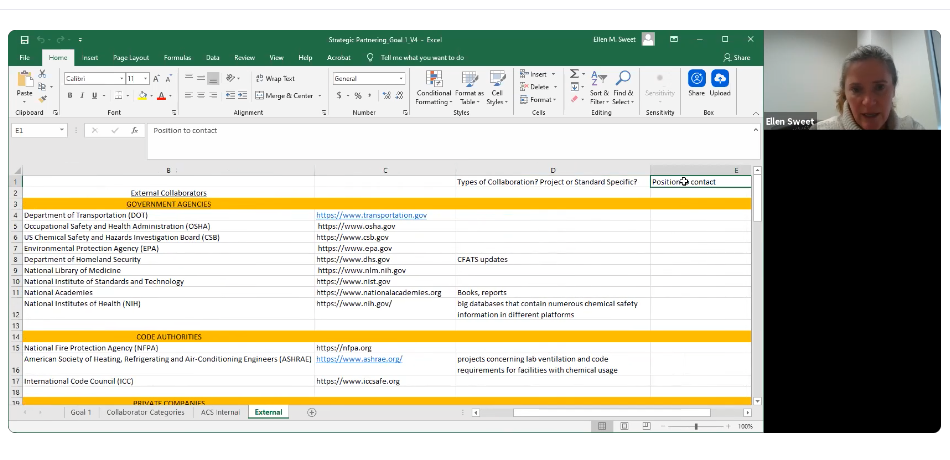
Task: Toggle Italic formatting
Action: (82, 96)
